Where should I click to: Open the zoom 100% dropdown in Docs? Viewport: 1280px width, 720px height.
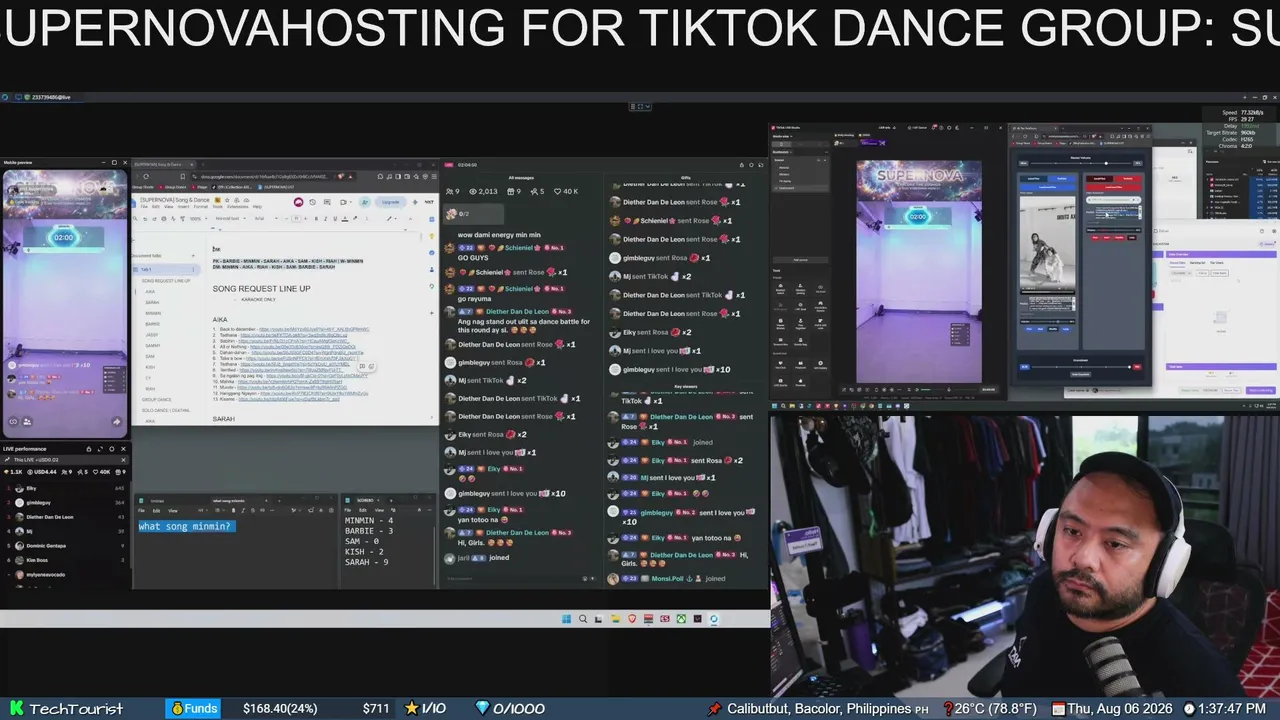[x=201, y=218]
